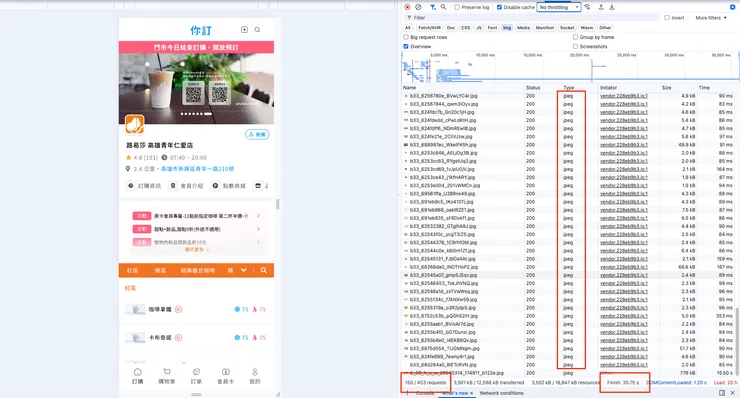Select the All filter type
Screen dimensions: 740x398
click(408, 27)
